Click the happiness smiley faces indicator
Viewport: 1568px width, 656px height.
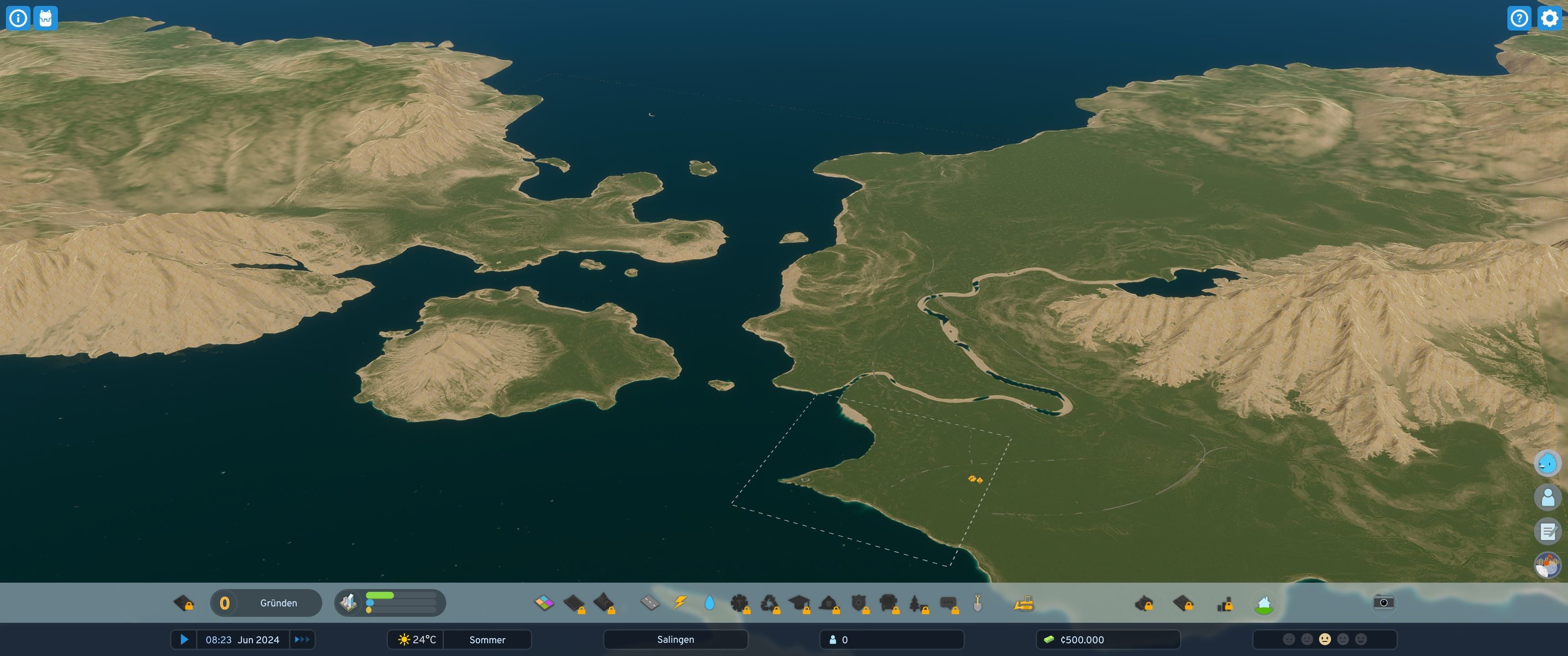point(1325,639)
